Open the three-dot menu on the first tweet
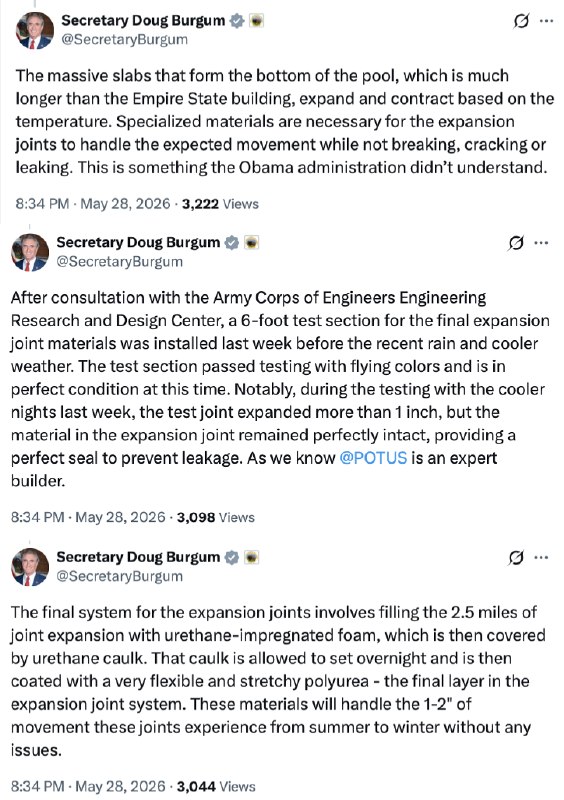 (x=547, y=21)
